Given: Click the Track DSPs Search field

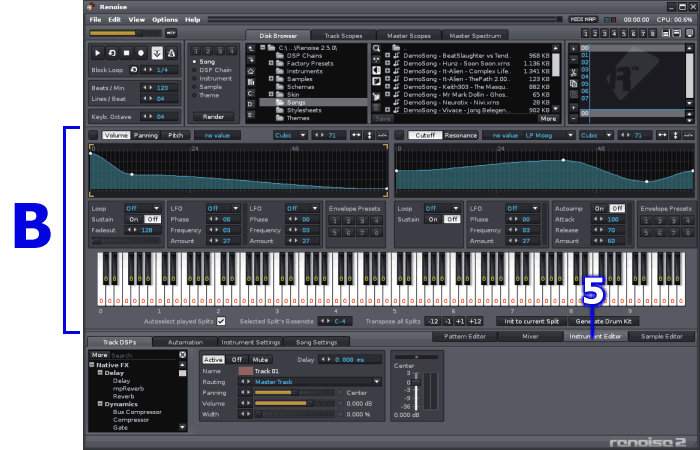Looking at the screenshot, I should pos(144,355).
